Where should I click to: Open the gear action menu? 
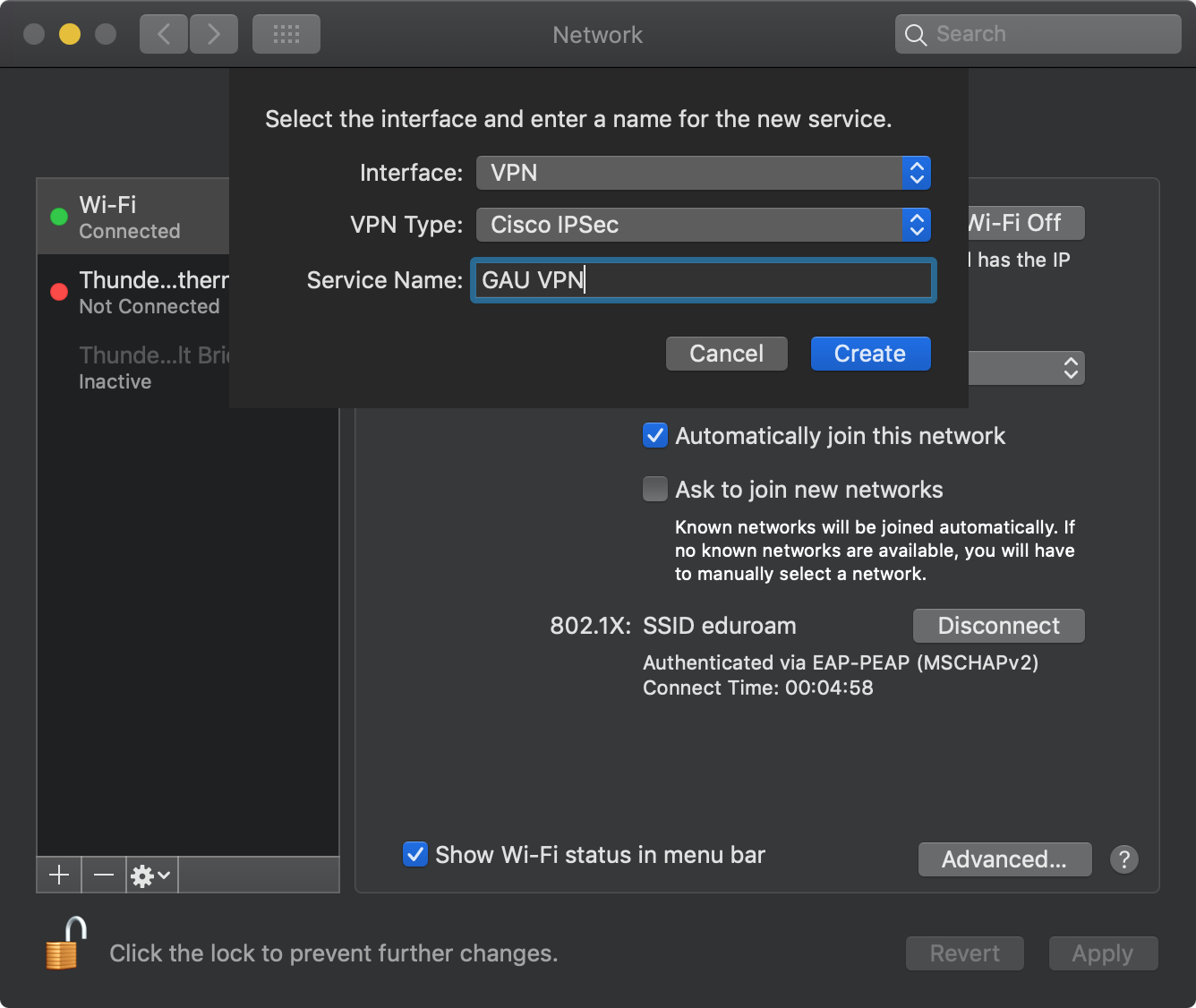[x=151, y=875]
